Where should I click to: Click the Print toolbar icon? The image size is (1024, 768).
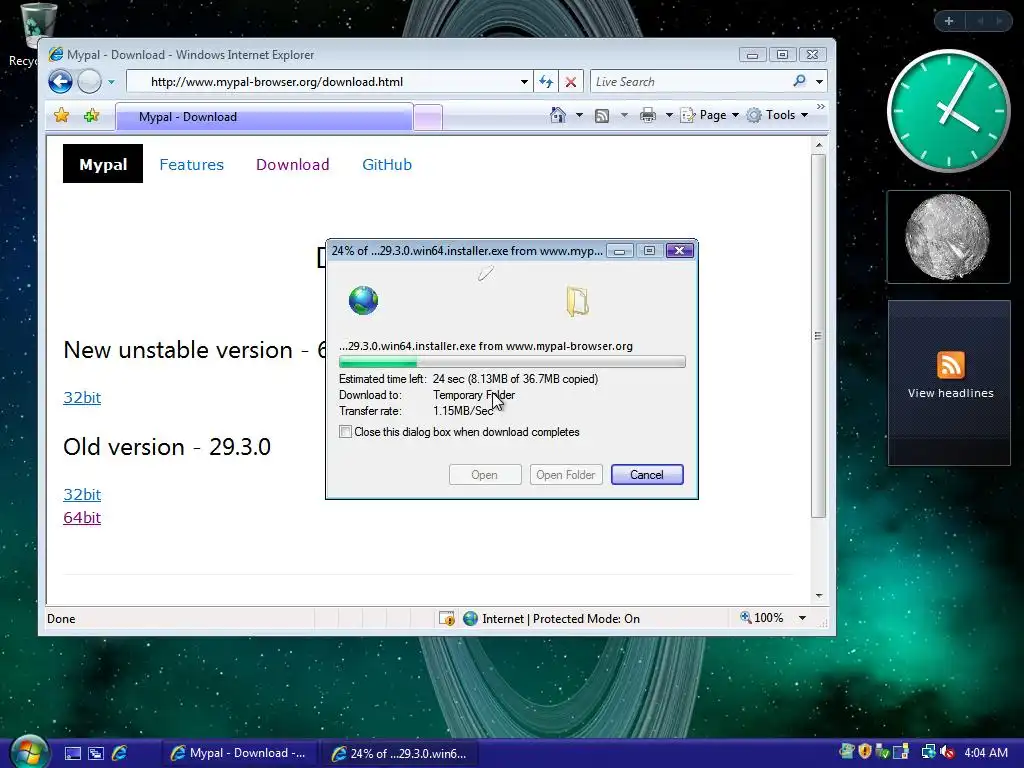(x=647, y=116)
